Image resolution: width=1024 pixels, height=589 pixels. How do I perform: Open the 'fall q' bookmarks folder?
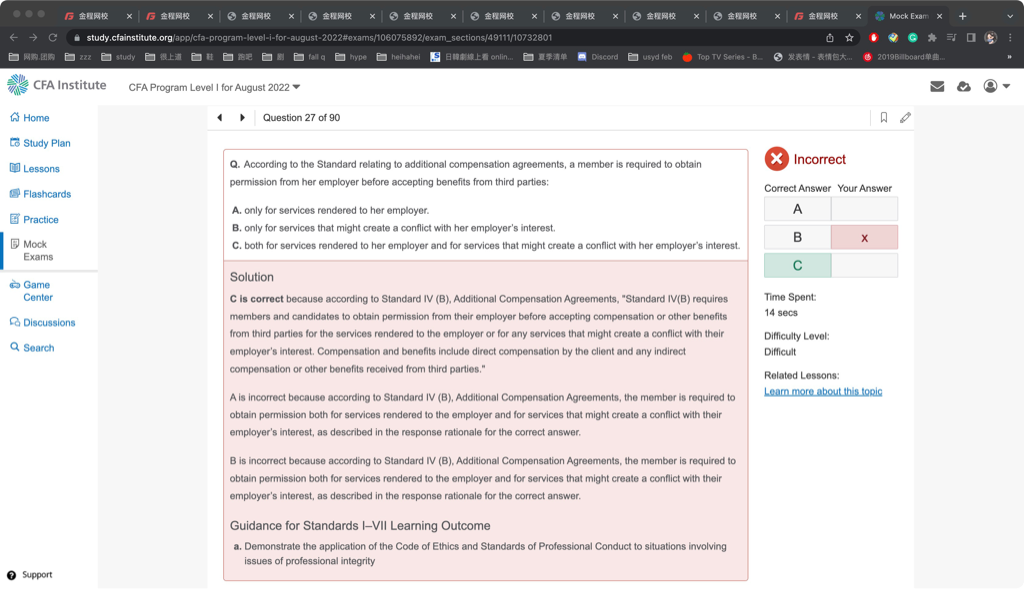pyautogui.click(x=310, y=57)
